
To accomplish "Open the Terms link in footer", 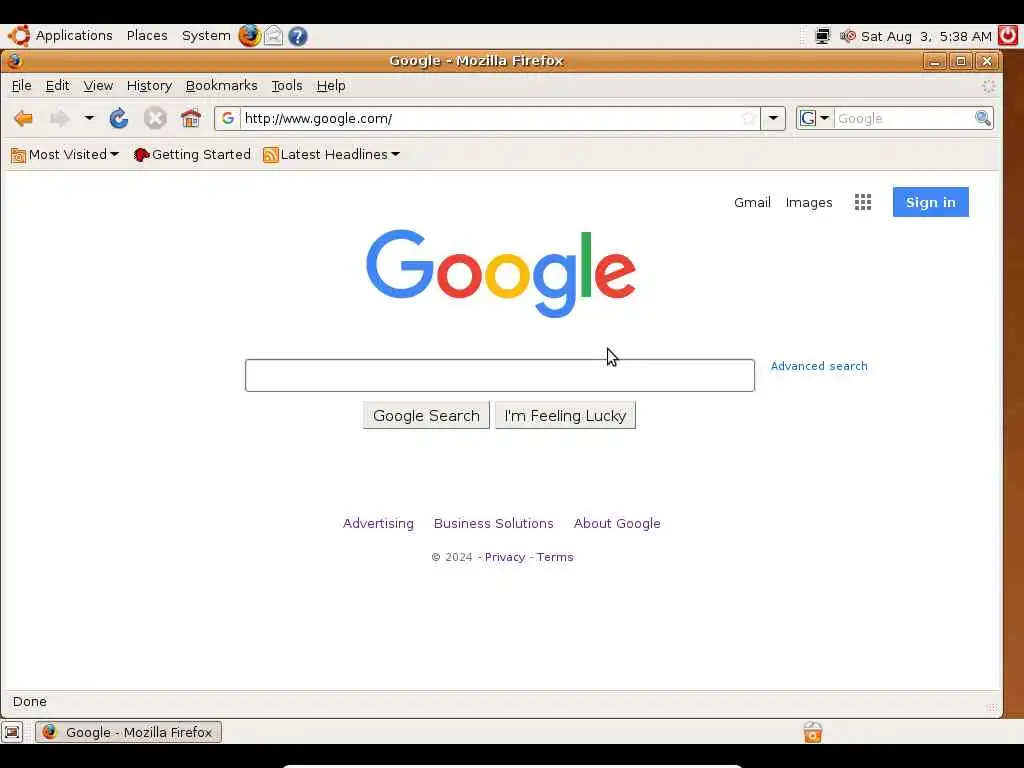I will [555, 557].
